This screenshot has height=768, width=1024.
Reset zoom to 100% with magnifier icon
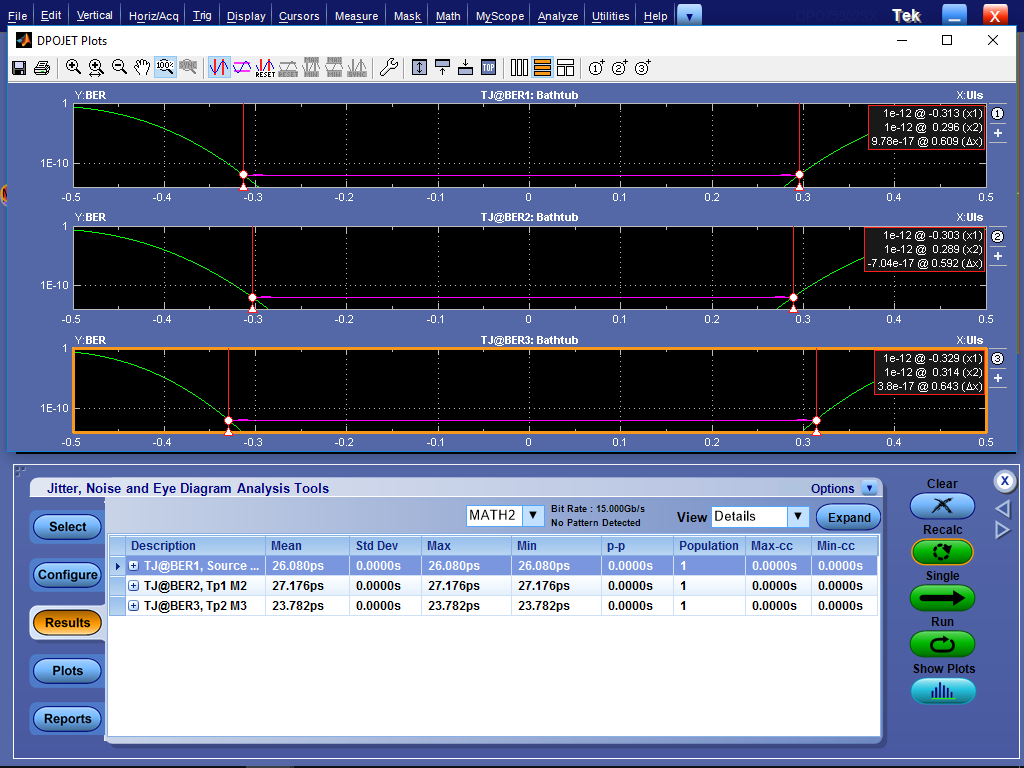[165, 67]
